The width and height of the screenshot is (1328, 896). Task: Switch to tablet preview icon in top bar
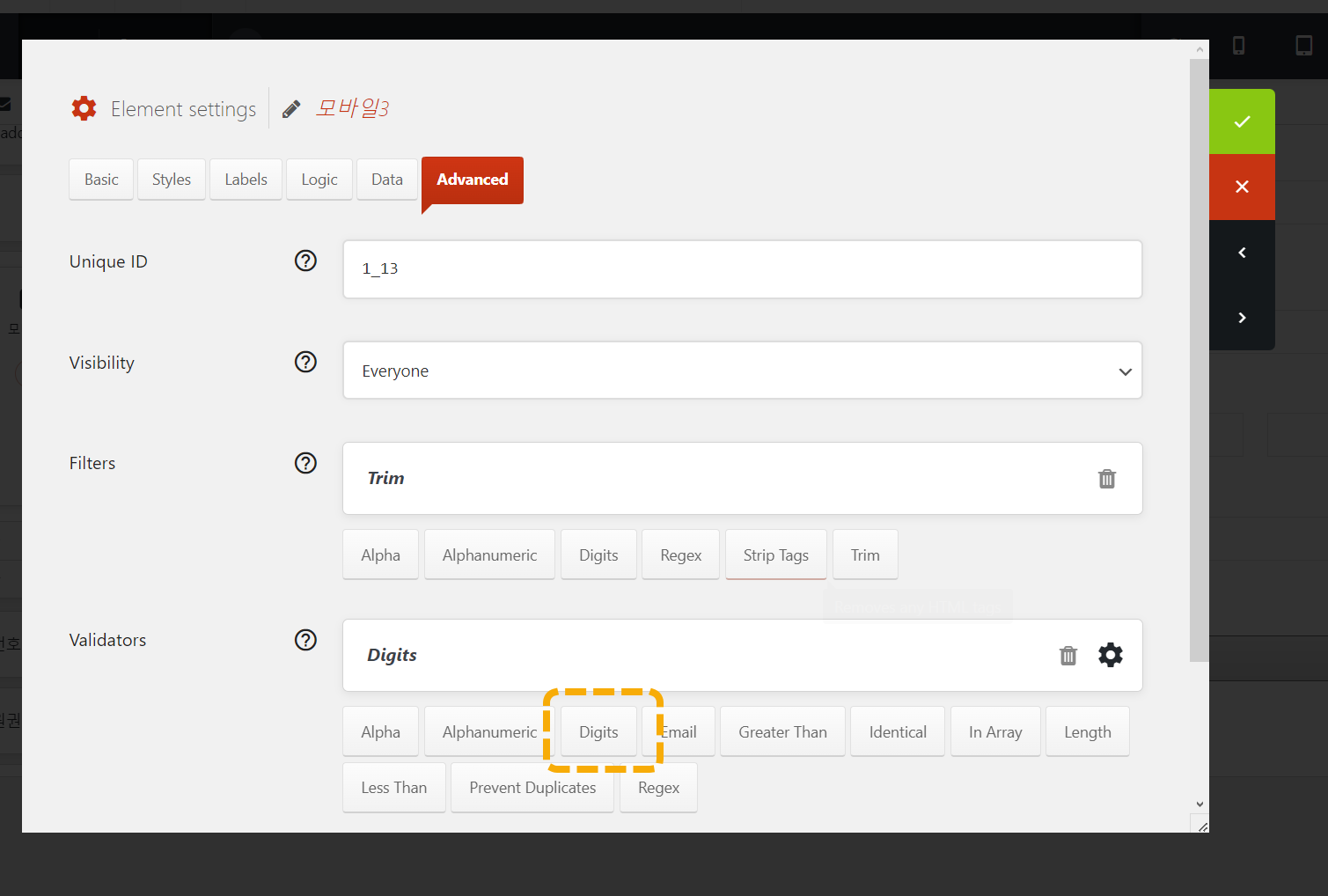tap(1304, 46)
